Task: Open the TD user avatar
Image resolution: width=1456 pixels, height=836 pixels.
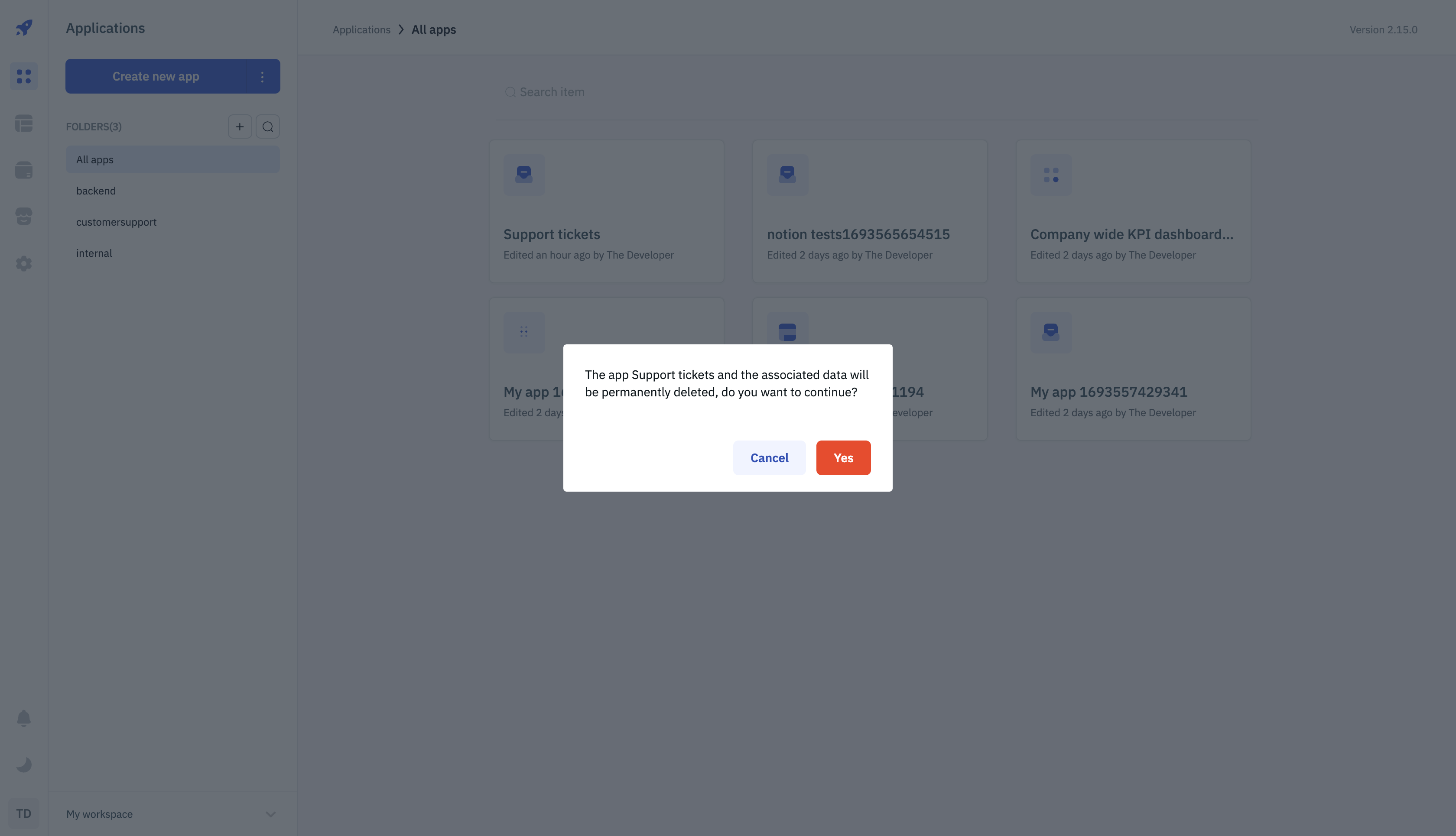Action: pos(23,813)
